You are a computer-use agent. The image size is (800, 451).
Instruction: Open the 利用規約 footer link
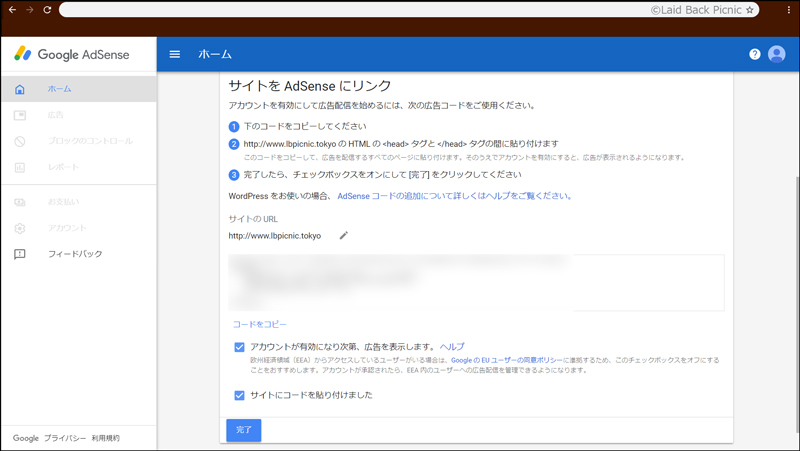pyautogui.click(x=106, y=438)
